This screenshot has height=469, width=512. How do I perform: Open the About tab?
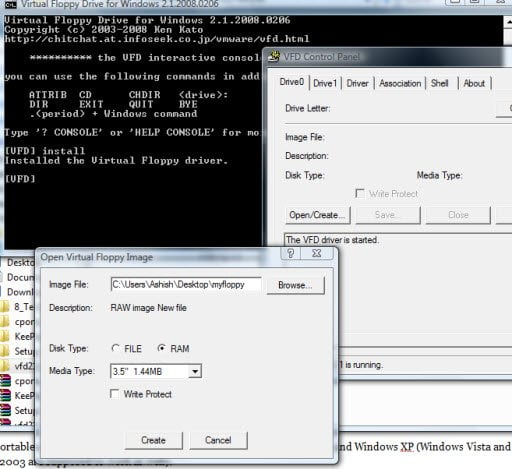tap(474, 83)
